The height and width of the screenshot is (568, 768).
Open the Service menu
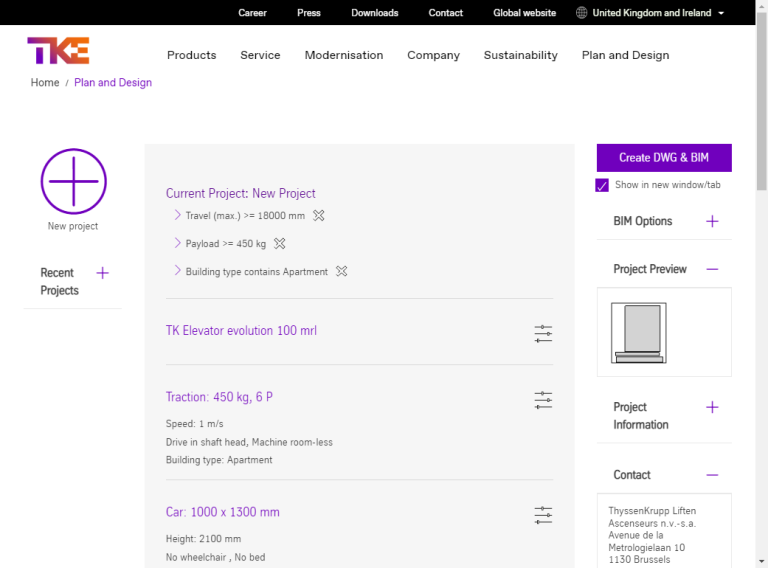(260, 55)
